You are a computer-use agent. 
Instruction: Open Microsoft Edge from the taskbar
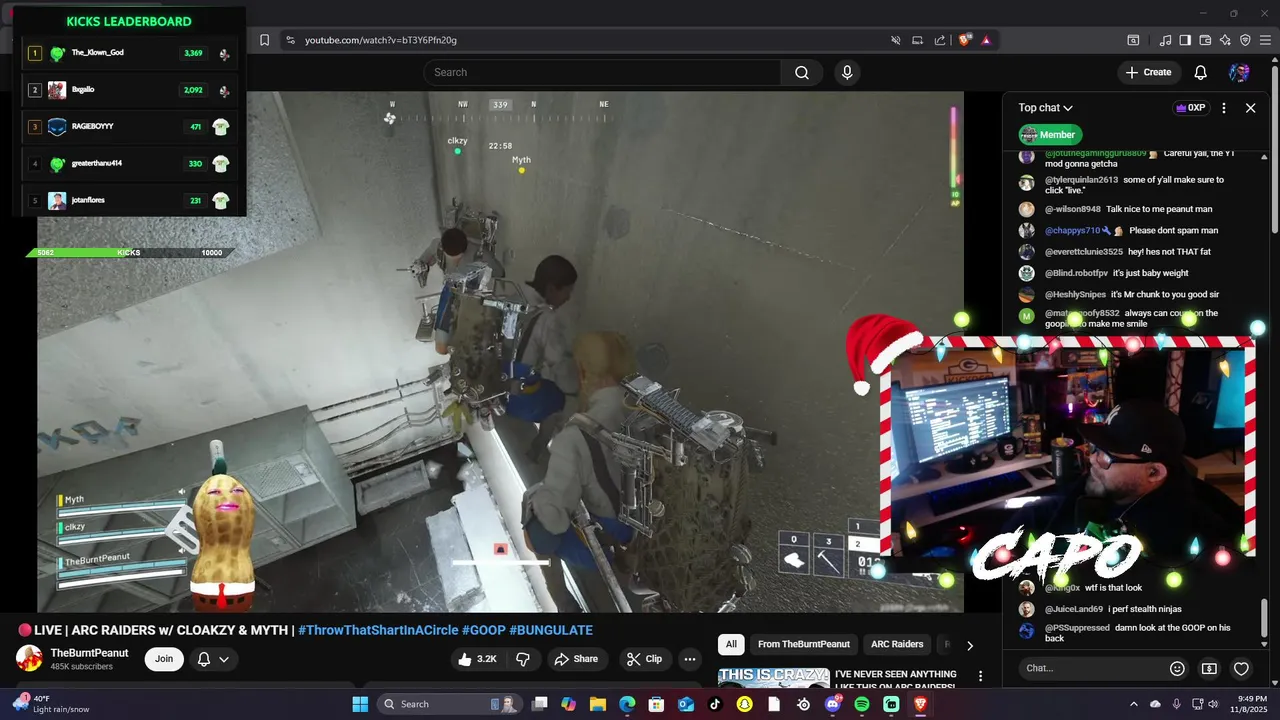pyautogui.click(x=627, y=704)
